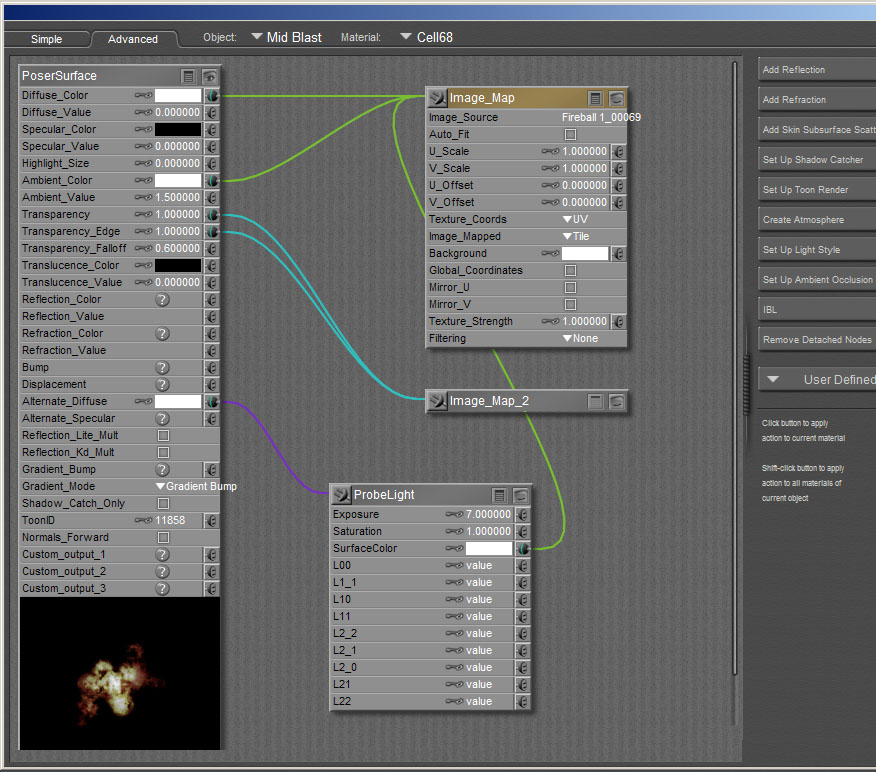This screenshot has width=876, height=772.
Task: Switch to the Advanced tab
Action: (x=133, y=39)
